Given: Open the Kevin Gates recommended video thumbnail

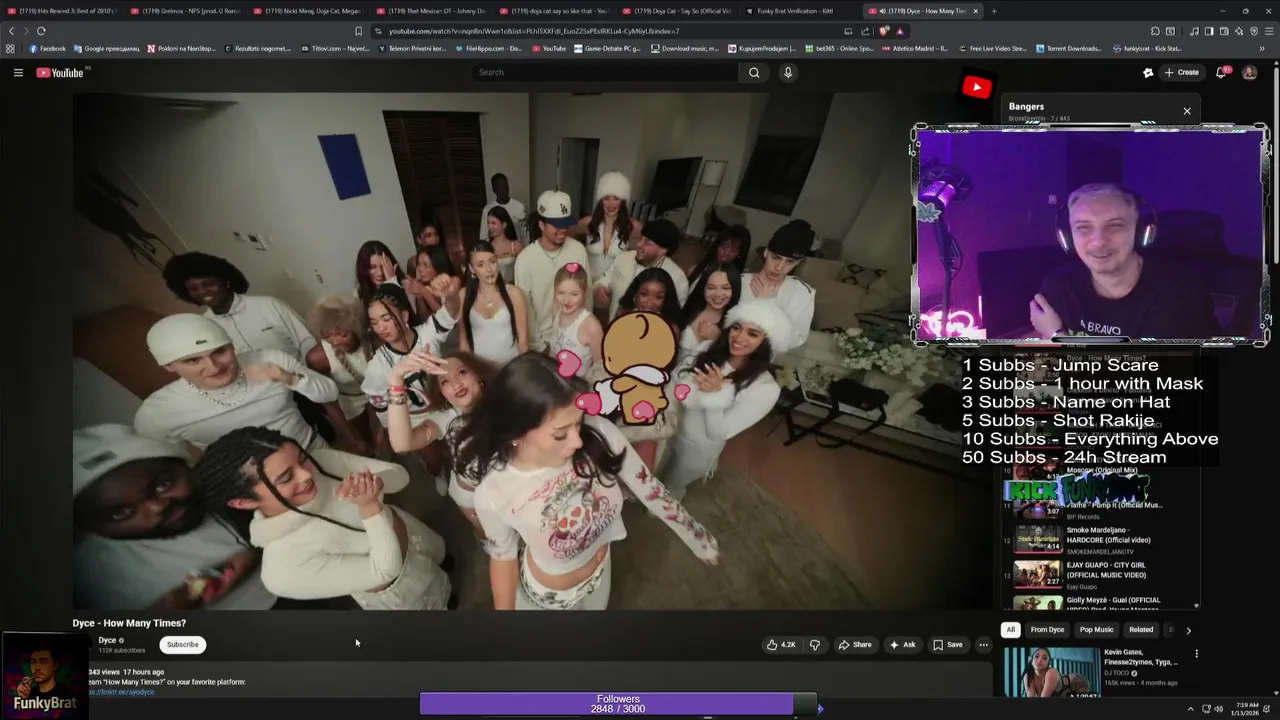Looking at the screenshot, I should click(1051, 672).
